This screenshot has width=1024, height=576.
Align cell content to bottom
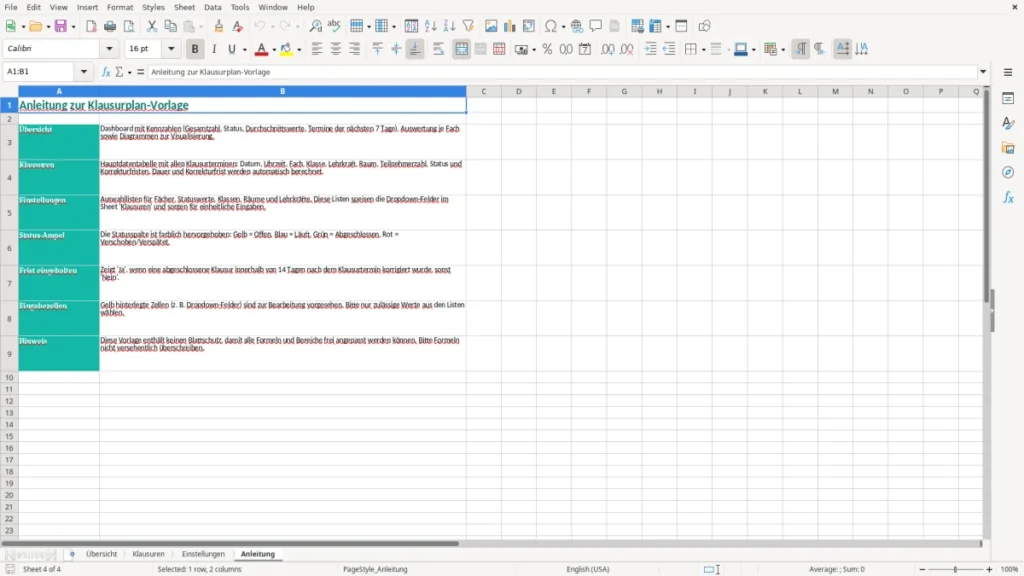pyautogui.click(x=415, y=49)
